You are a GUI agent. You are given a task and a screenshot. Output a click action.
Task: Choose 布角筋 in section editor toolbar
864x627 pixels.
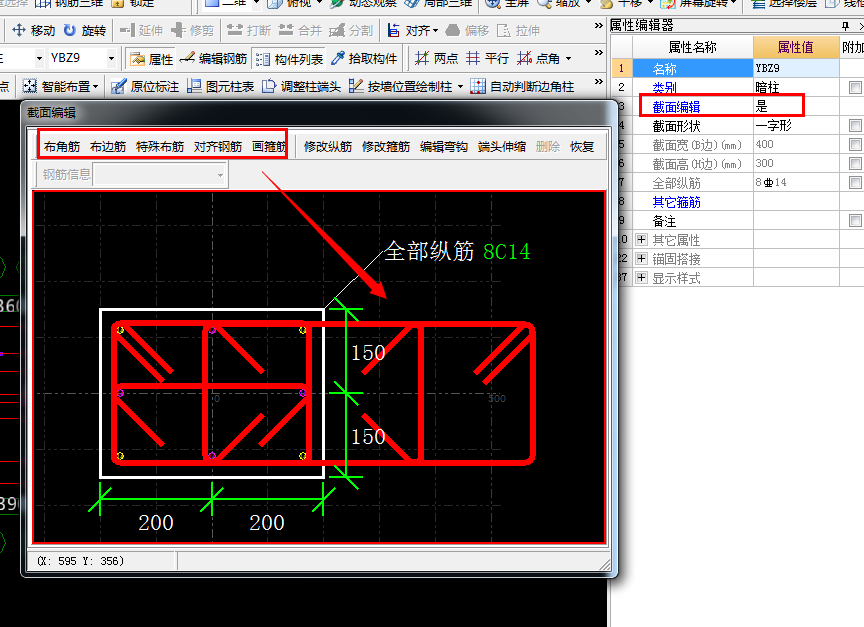pyautogui.click(x=62, y=147)
